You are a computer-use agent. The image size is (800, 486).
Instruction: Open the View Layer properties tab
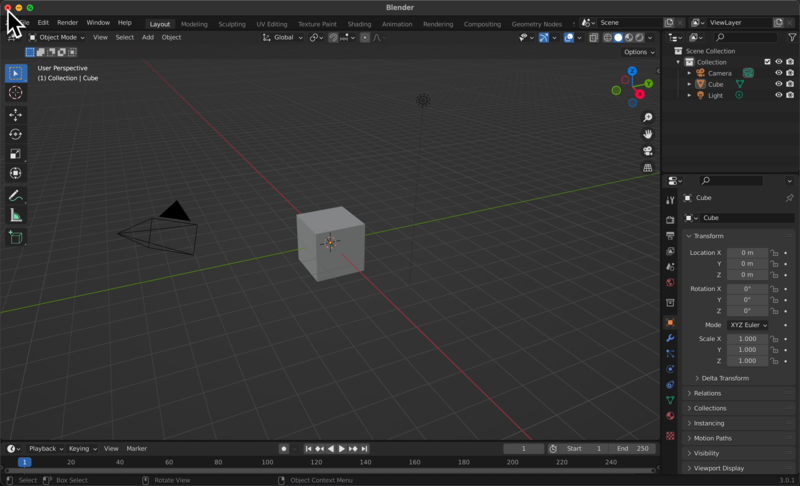coord(670,251)
